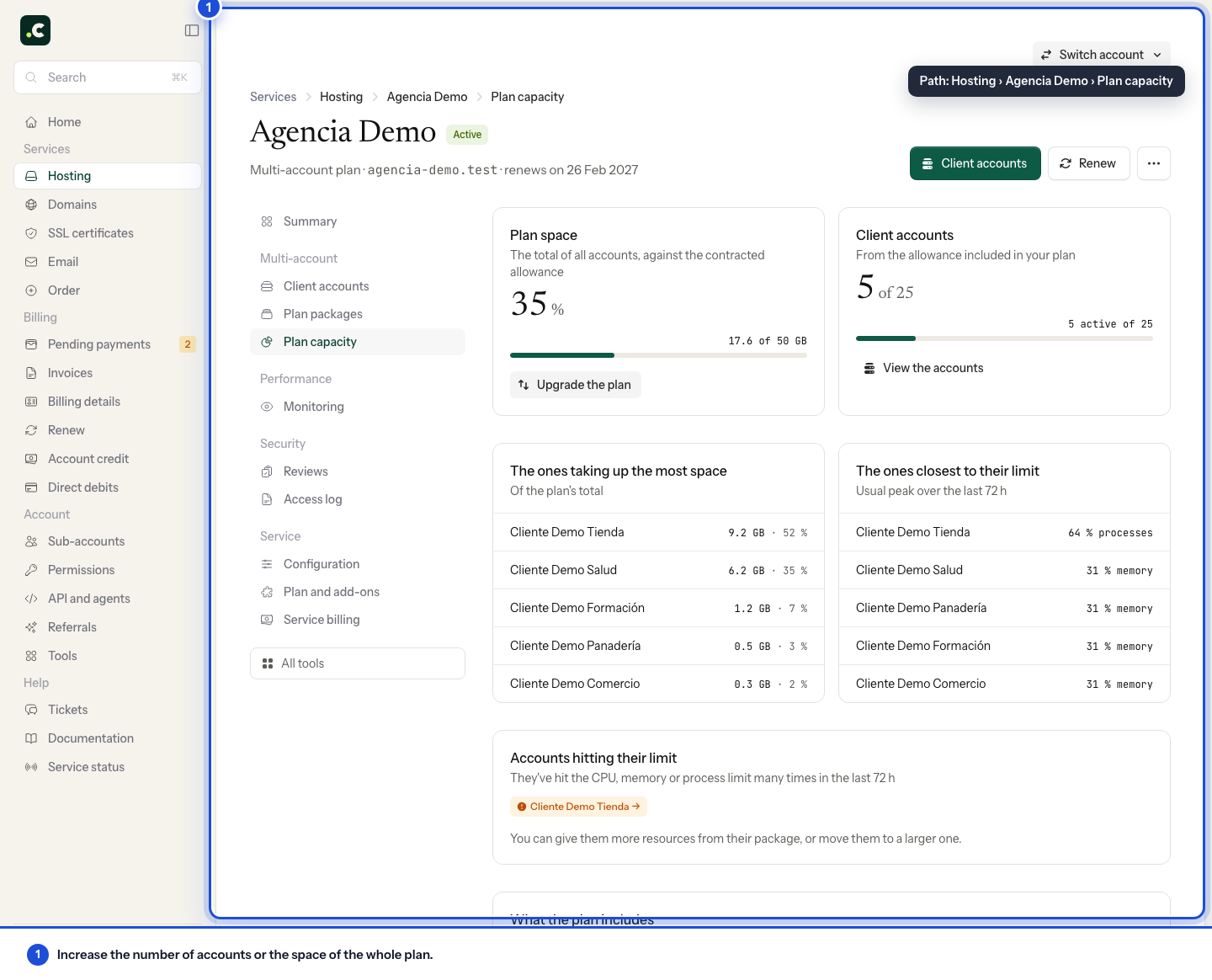Viewport: 1212px width, 980px height.
Task: Open the All tools selector
Action: [x=358, y=663]
